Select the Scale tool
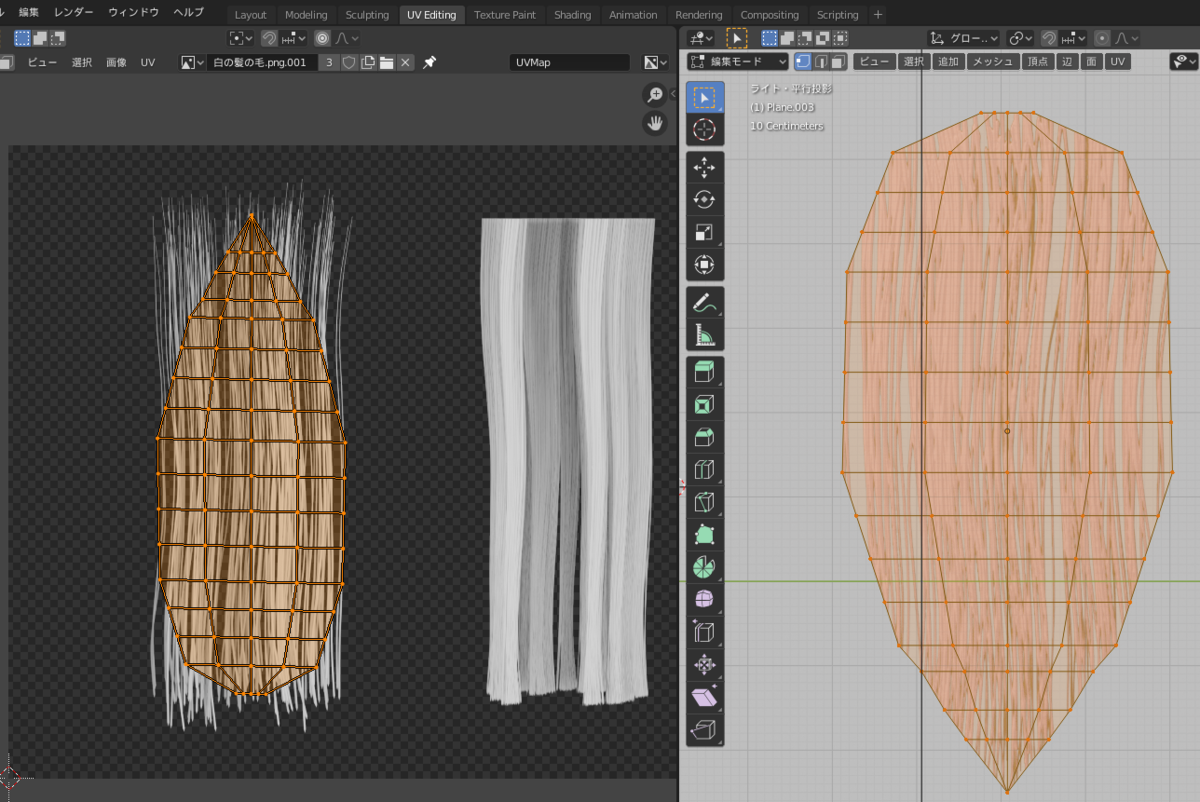This screenshot has height=802, width=1200. pos(705,233)
